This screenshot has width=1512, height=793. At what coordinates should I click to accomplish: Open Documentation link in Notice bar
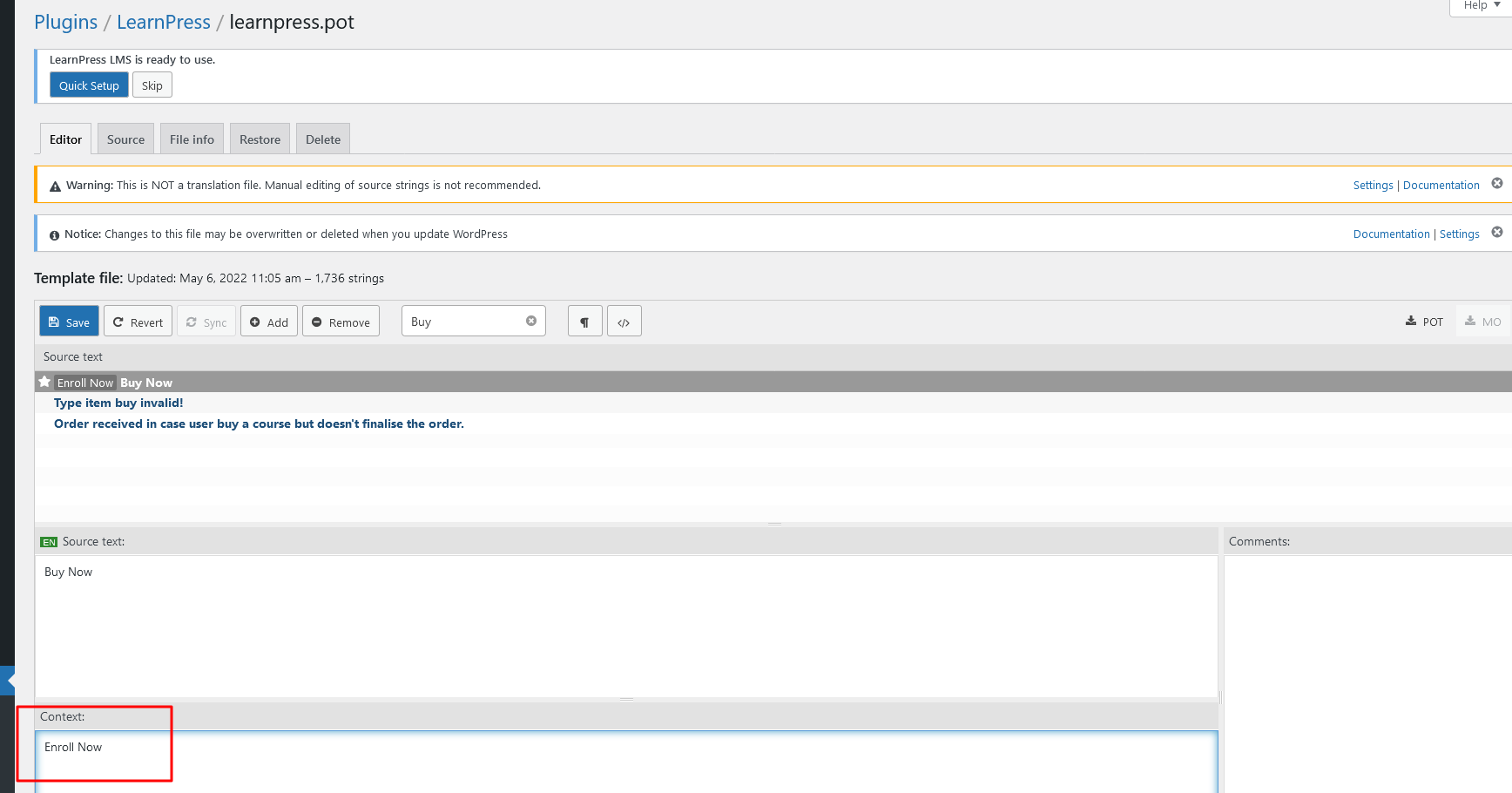pyautogui.click(x=1391, y=234)
